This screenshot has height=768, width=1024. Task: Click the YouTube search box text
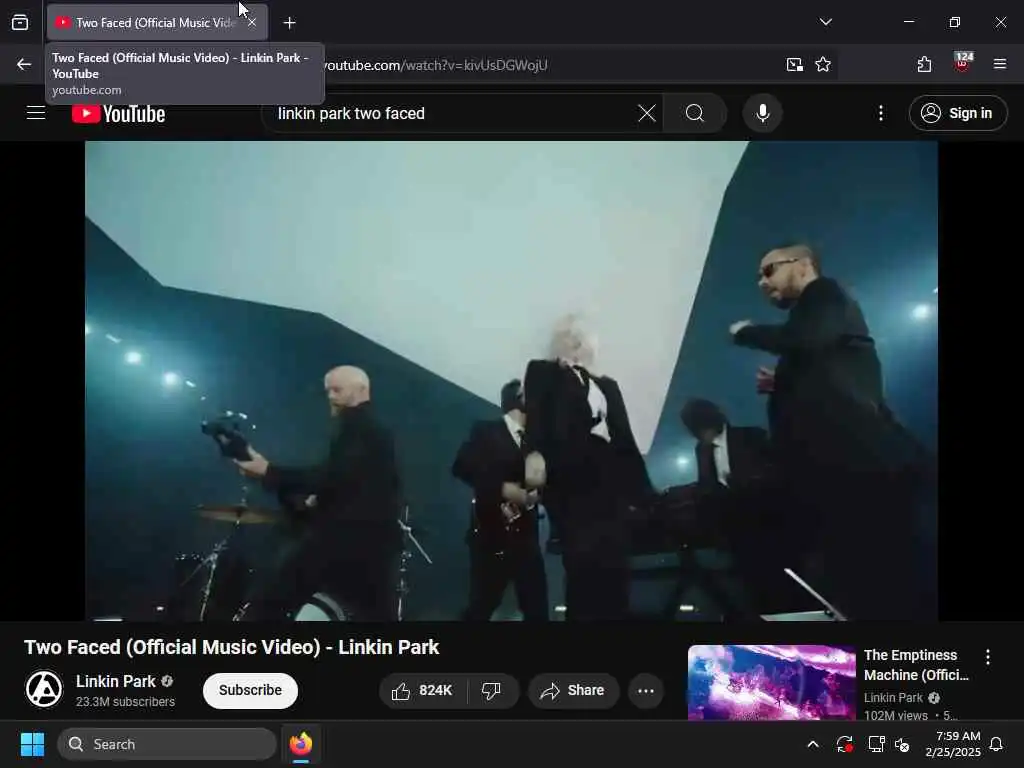pos(351,114)
